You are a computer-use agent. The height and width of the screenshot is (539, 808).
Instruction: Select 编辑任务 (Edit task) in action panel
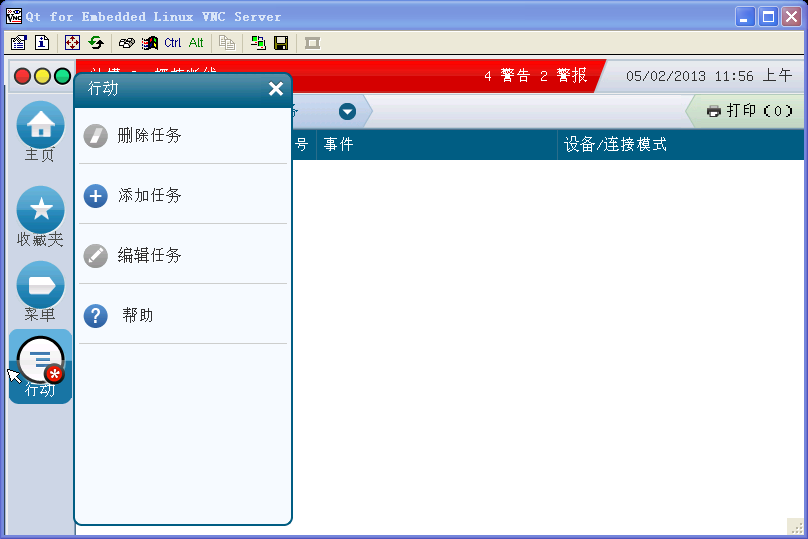pyautogui.click(x=150, y=256)
